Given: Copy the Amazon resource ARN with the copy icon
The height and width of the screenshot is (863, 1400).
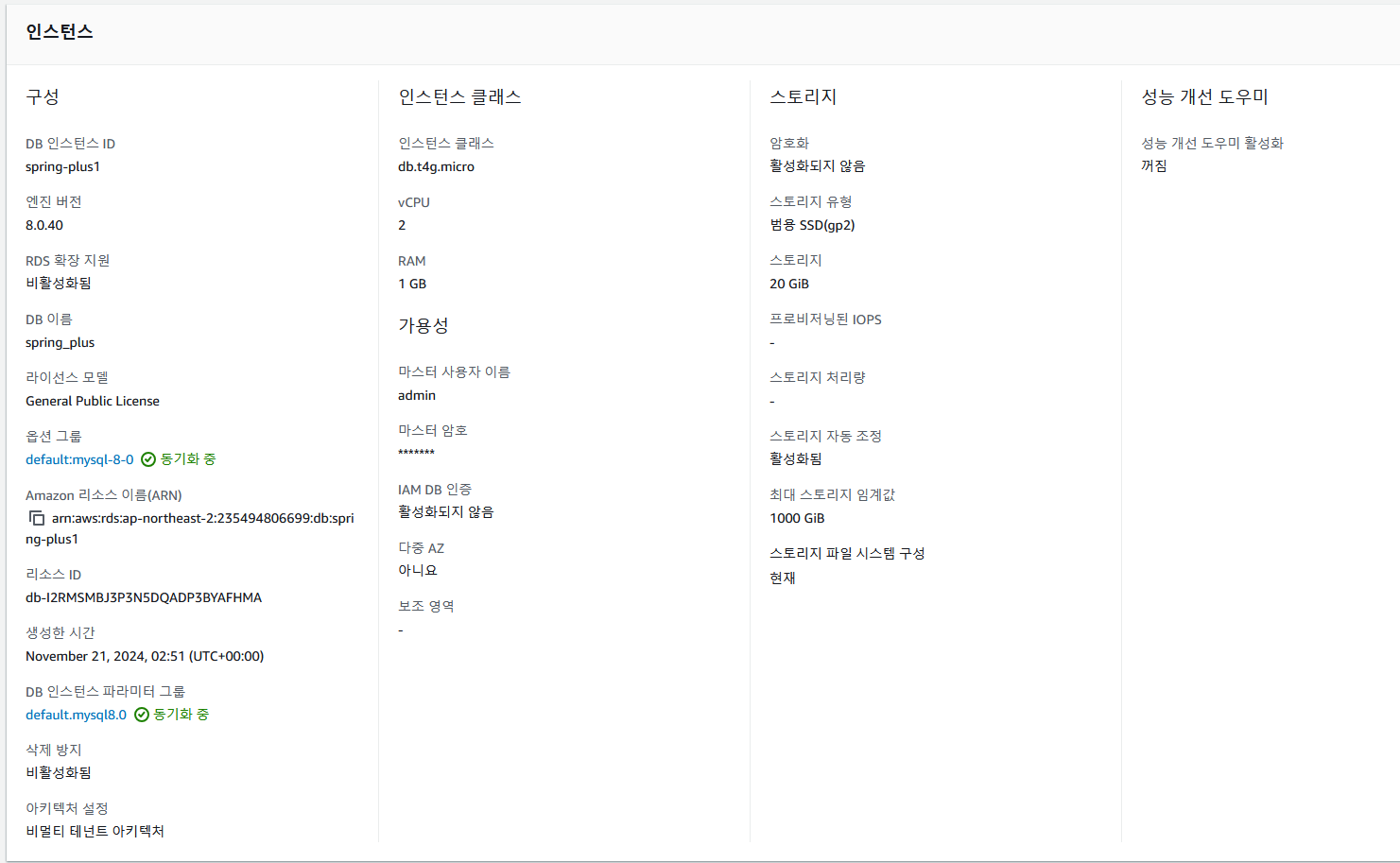Looking at the screenshot, I should (37, 518).
